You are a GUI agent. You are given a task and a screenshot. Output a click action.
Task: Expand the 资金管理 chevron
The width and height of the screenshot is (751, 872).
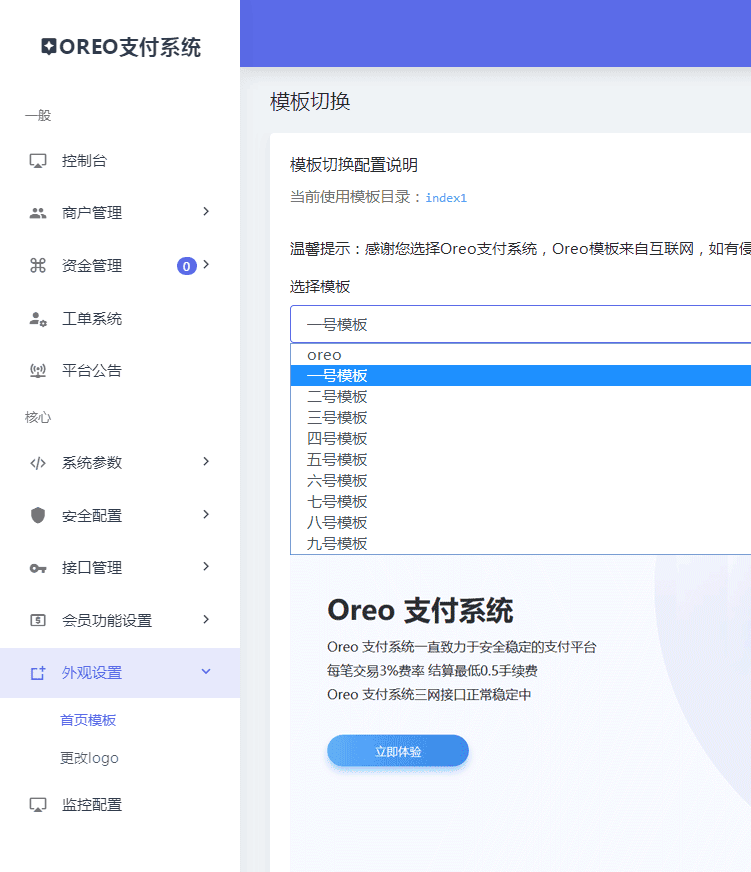[x=206, y=264]
